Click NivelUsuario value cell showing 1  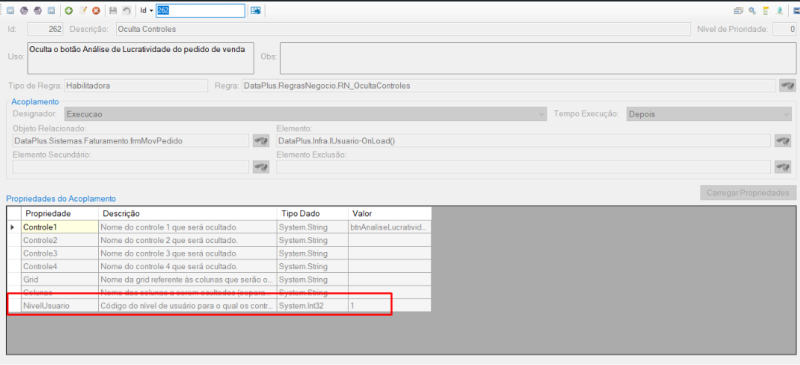[390, 306]
